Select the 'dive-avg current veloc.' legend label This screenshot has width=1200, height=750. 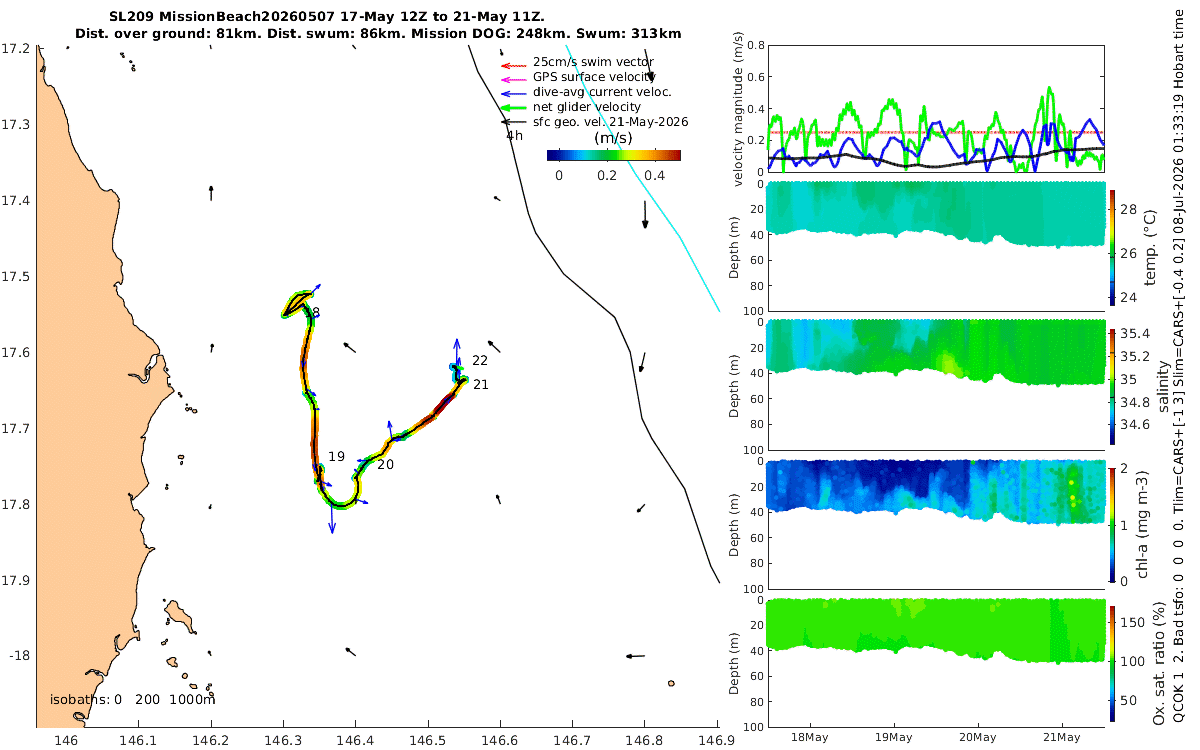tap(602, 92)
